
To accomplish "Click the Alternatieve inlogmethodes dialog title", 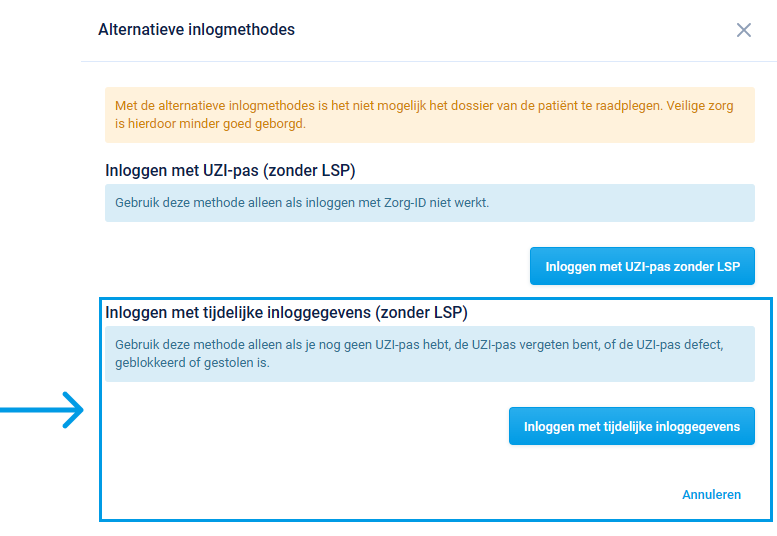I will pos(196,30).
